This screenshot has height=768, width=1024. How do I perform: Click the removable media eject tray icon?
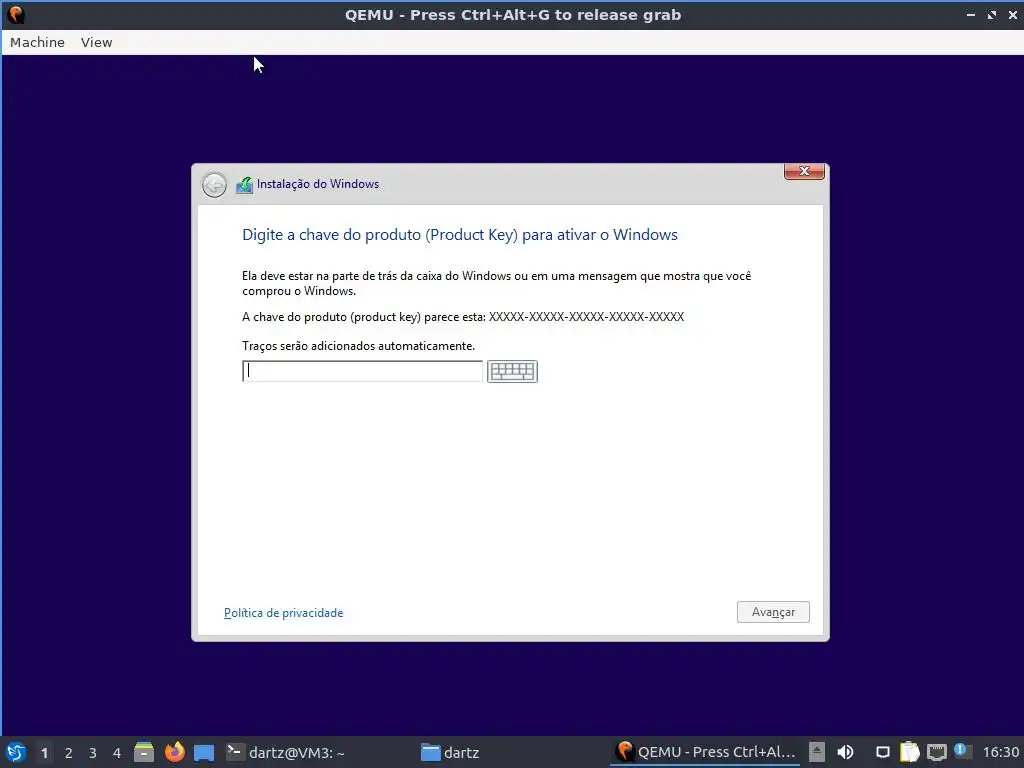point(817,752)
